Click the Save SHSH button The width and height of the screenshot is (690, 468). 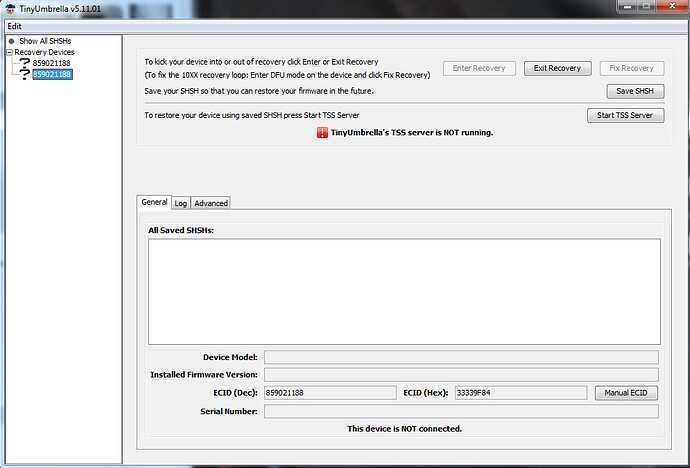pos(635,91)
